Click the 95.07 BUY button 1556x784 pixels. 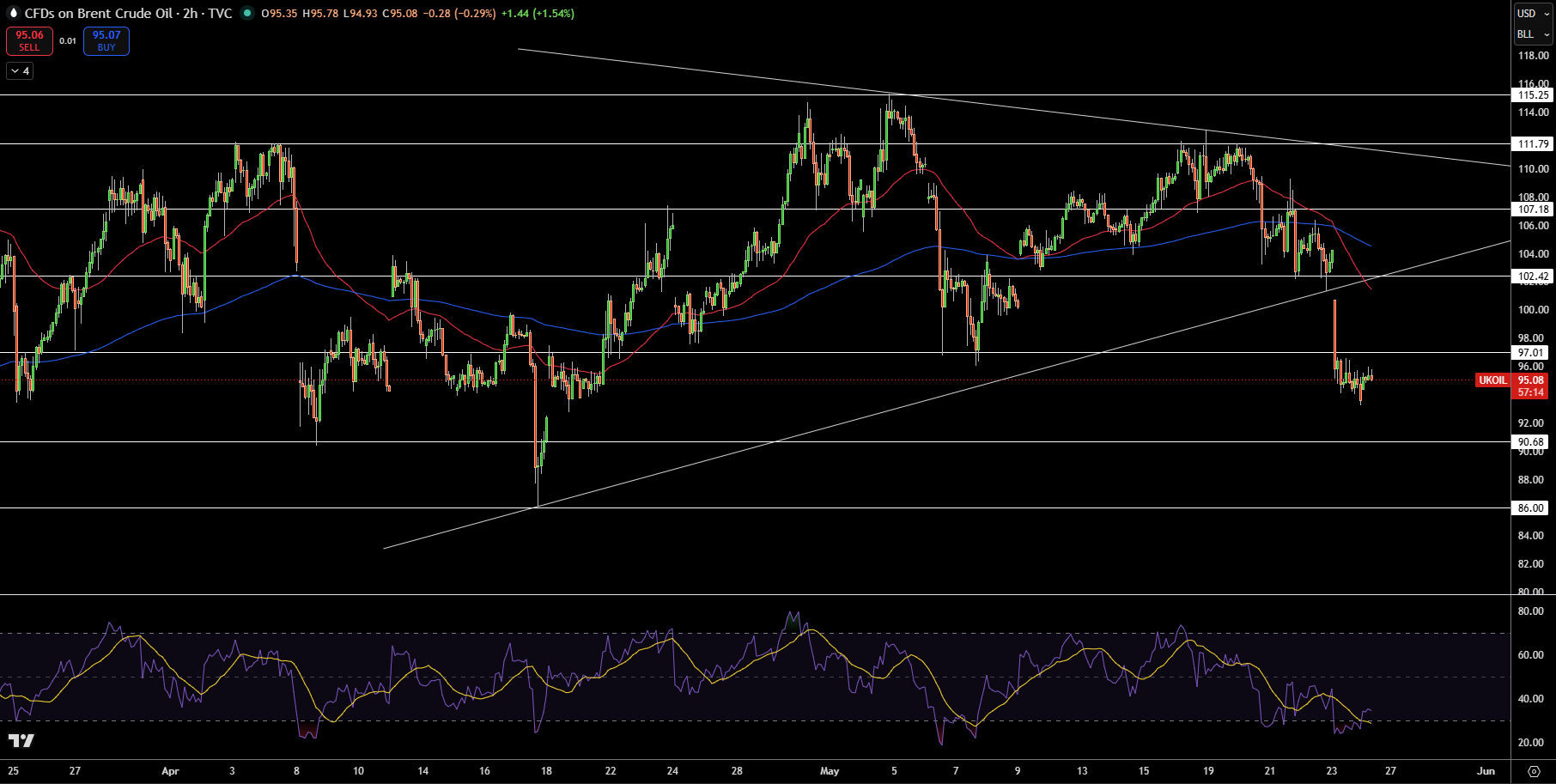106,41
